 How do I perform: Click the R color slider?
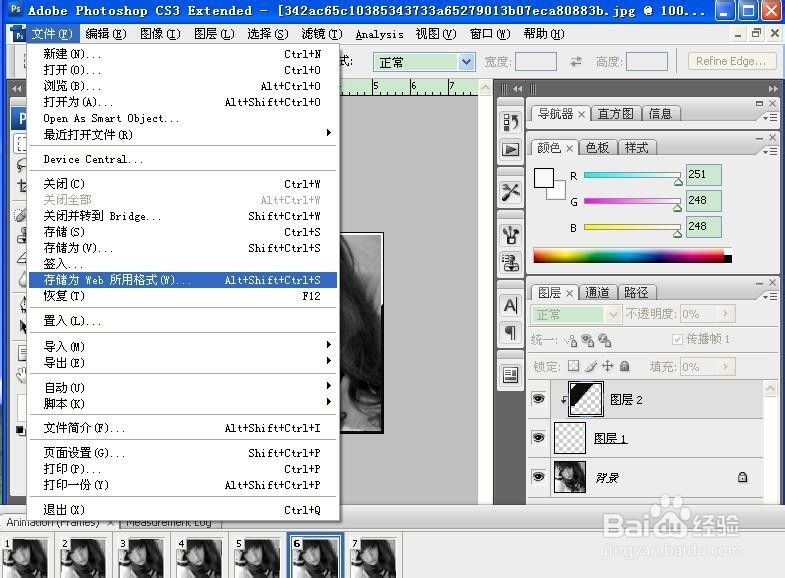point(631,175)
